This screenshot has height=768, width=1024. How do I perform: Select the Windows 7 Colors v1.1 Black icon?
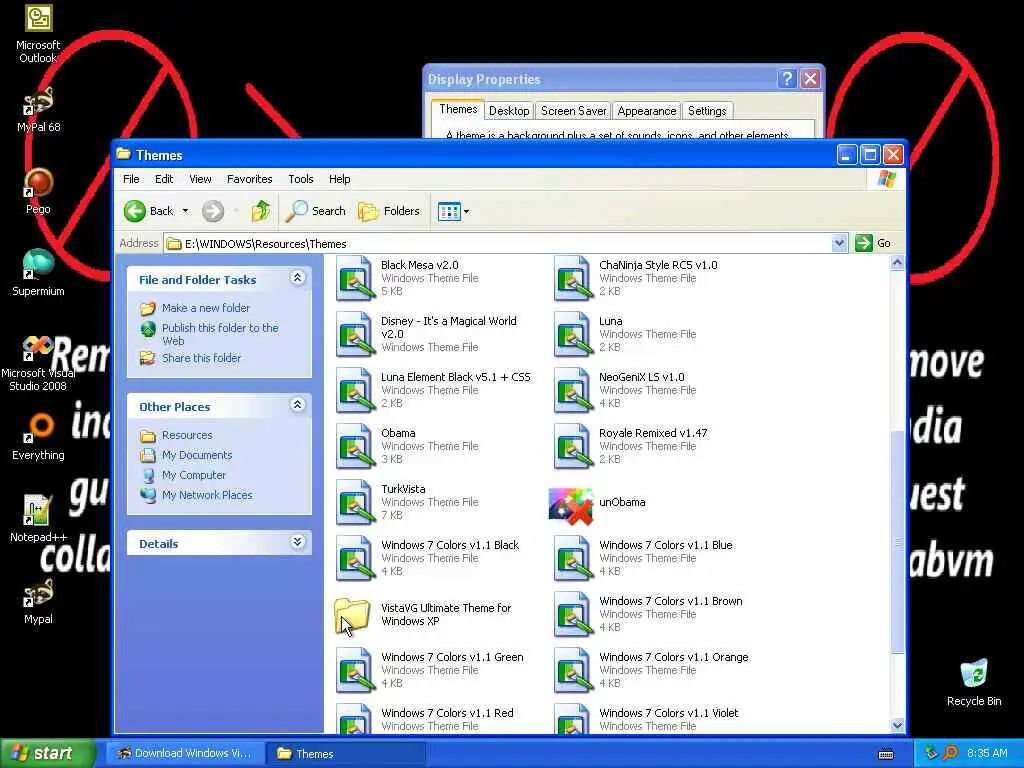click(355, 559)
